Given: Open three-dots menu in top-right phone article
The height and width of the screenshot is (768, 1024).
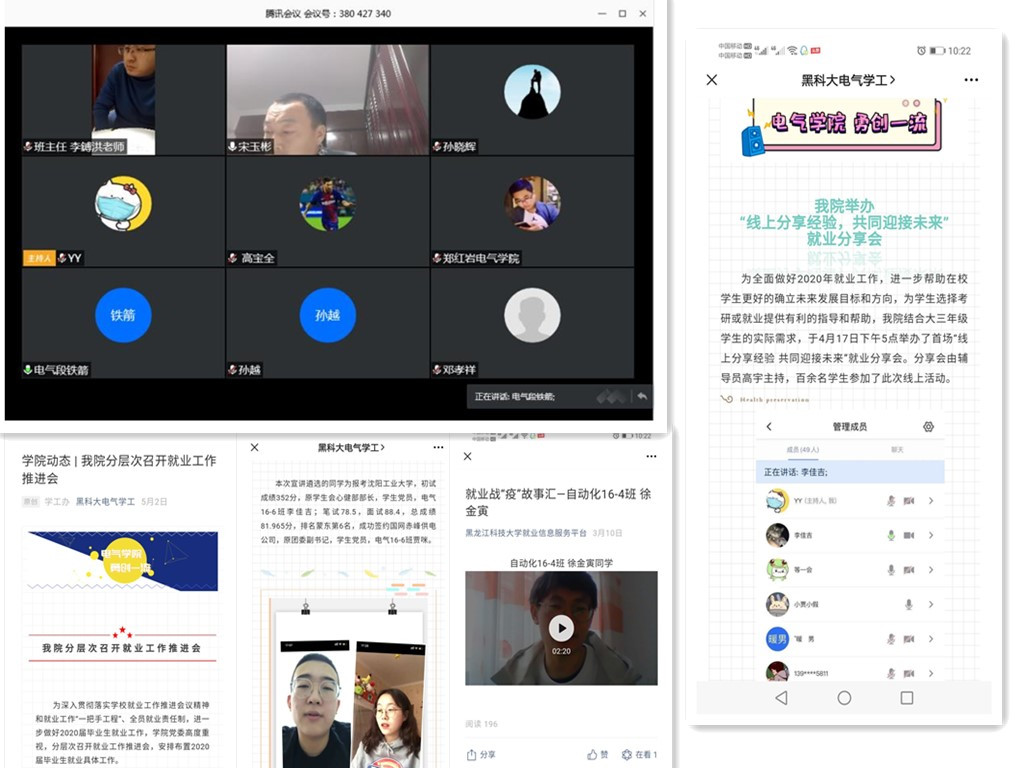Looking at the screenshot, I should [x=971, y=80].
